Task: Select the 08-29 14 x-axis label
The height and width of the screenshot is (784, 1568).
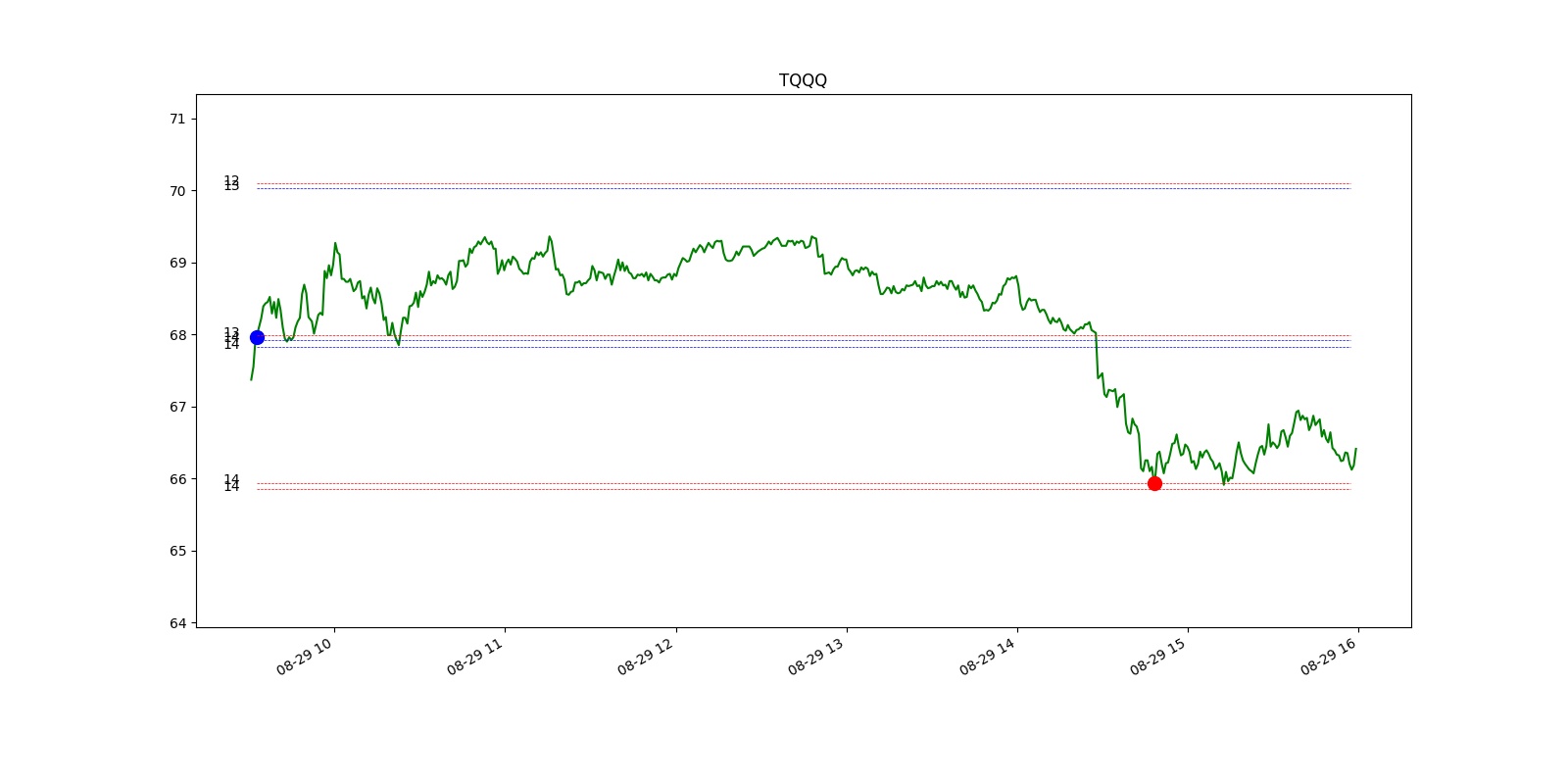Action: 988,657
